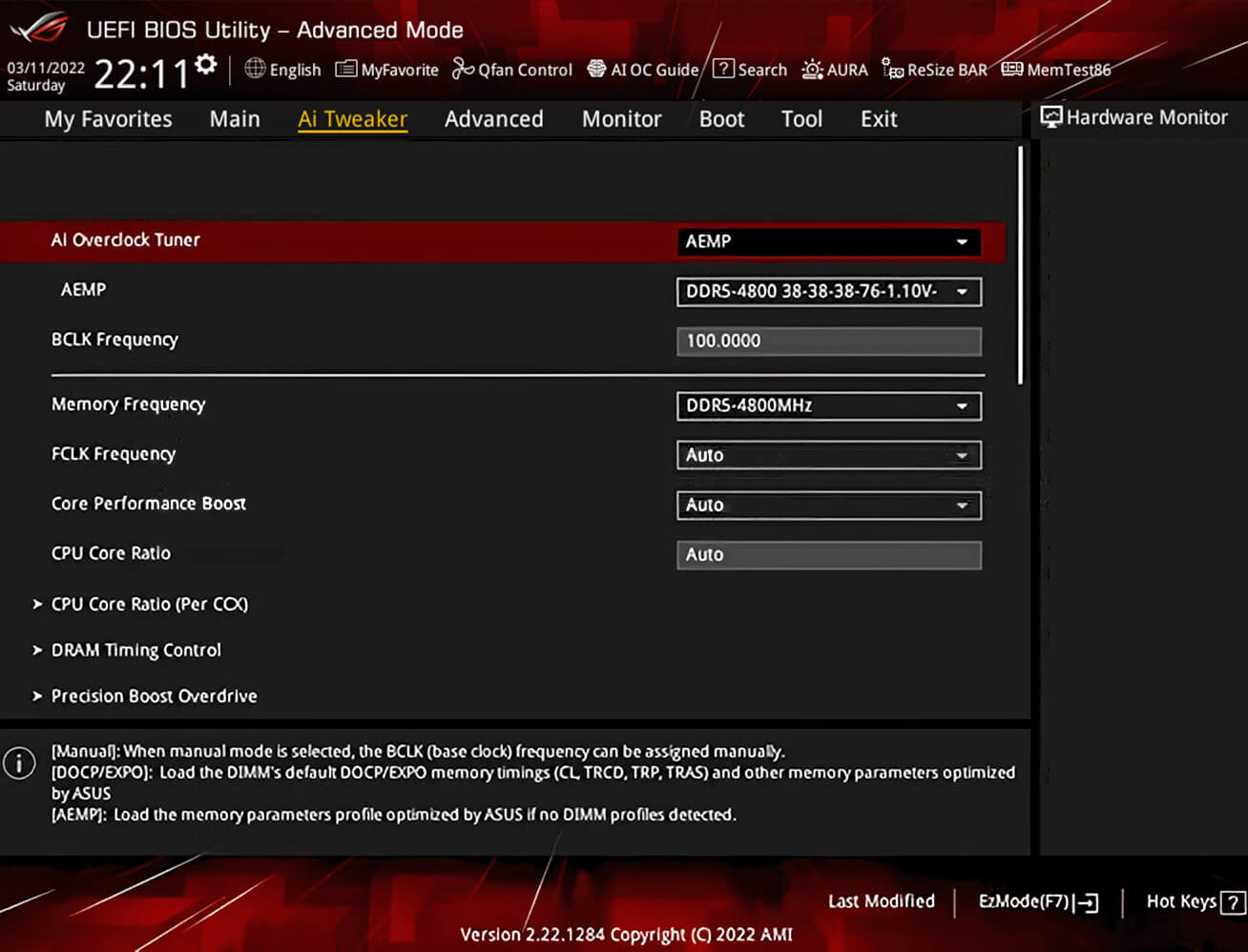
Task: Click the Ai Overclock Tuner label
Action: point(125,240)
